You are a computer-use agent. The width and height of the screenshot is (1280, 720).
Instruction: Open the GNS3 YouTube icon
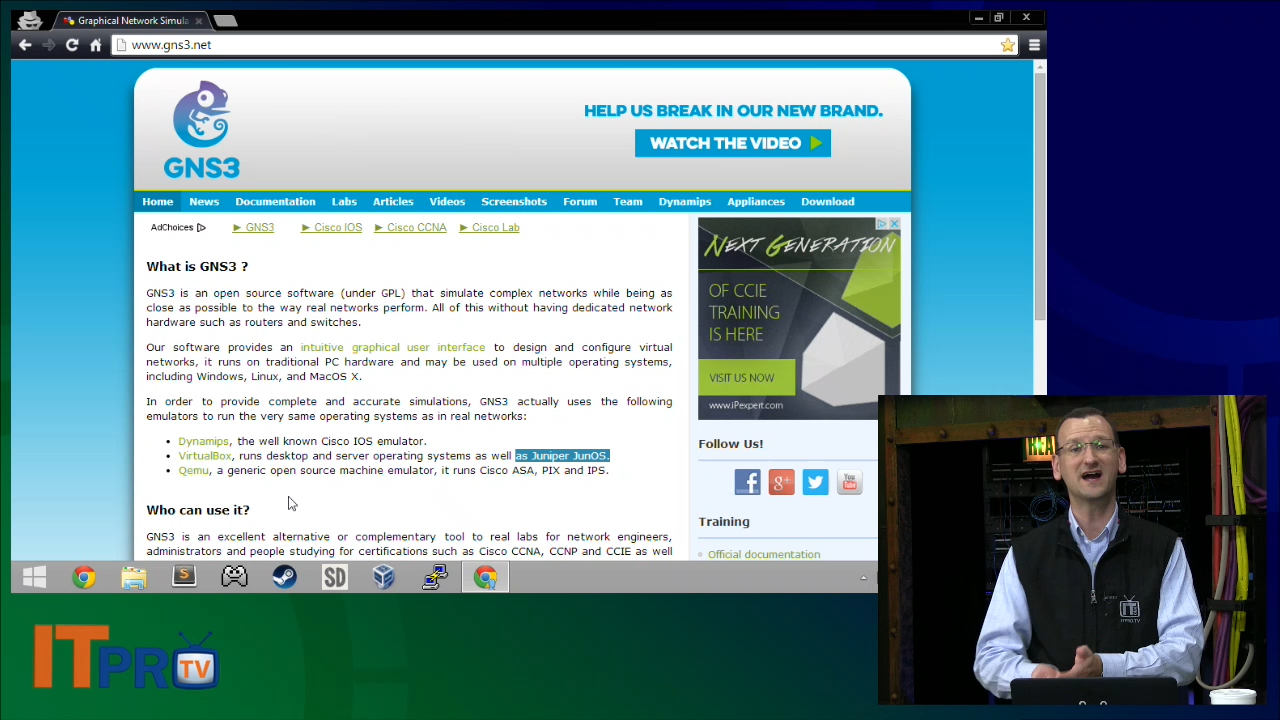pyautogui.click(x=849, y=482)
